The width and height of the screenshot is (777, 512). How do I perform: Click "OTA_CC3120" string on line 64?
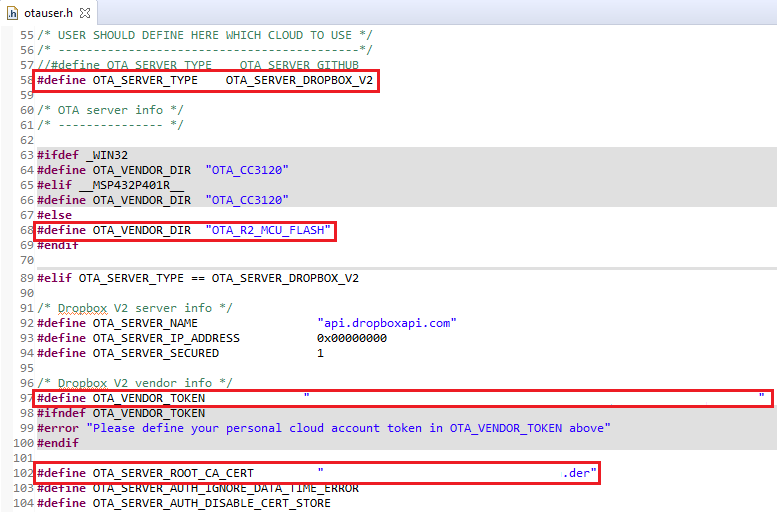tap(247, 170)
